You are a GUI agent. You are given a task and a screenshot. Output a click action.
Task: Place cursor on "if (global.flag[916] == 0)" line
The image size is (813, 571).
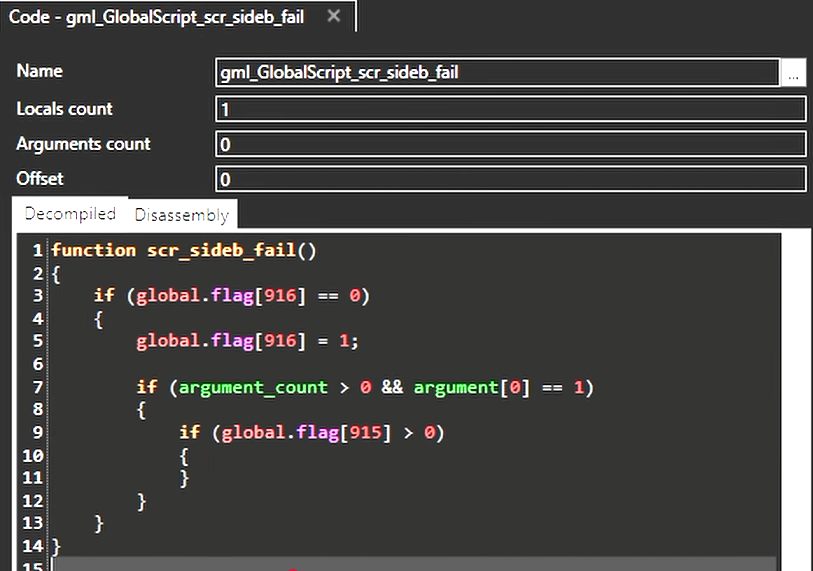(232, 296)
